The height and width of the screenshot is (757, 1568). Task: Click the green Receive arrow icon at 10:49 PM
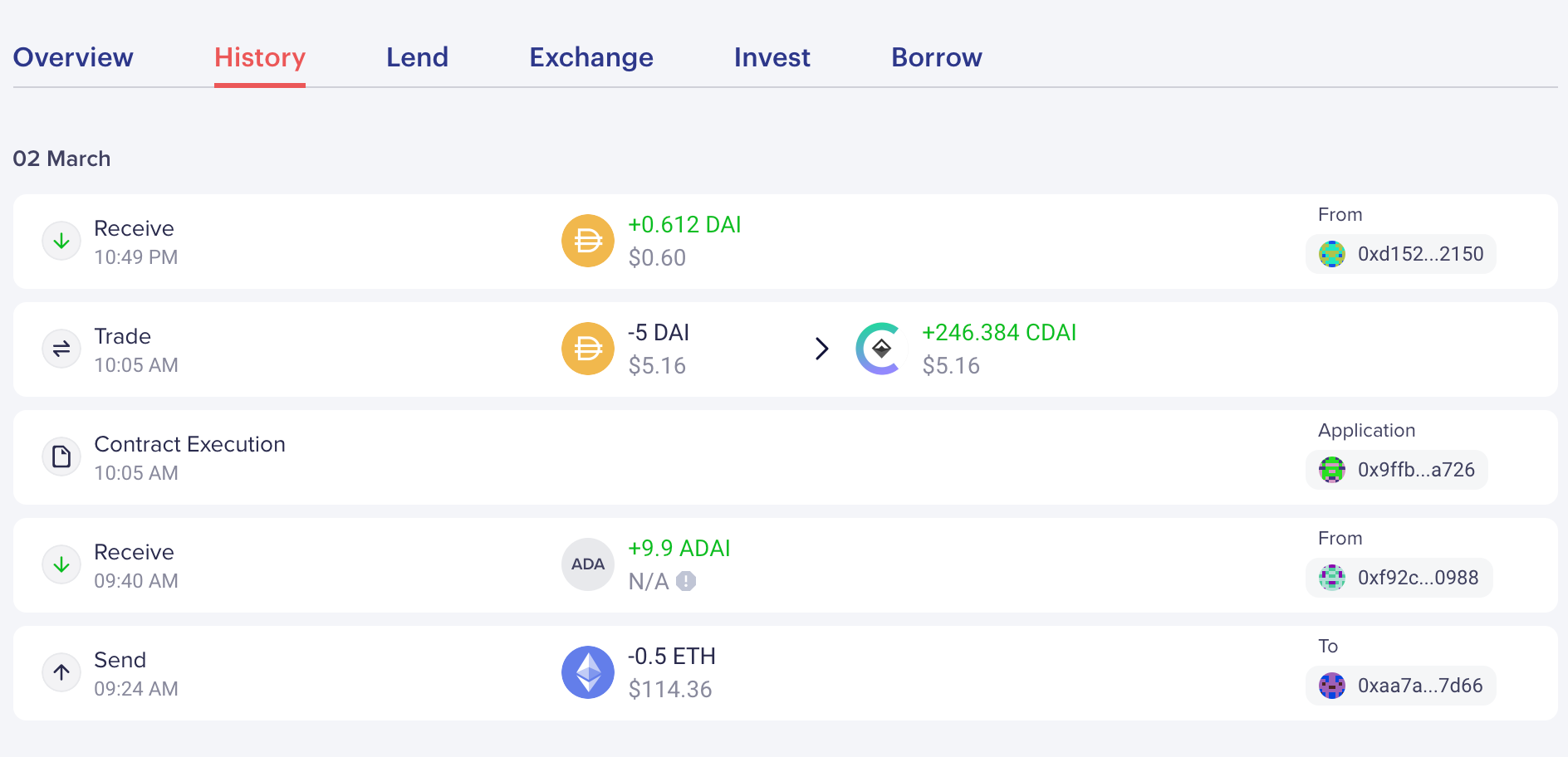click(x=61, y=242)
